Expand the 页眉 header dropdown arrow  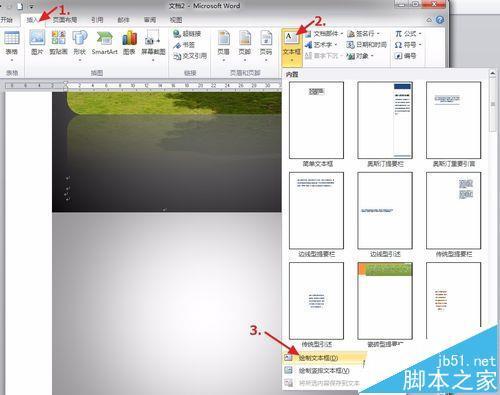click(x=224, y=60)
